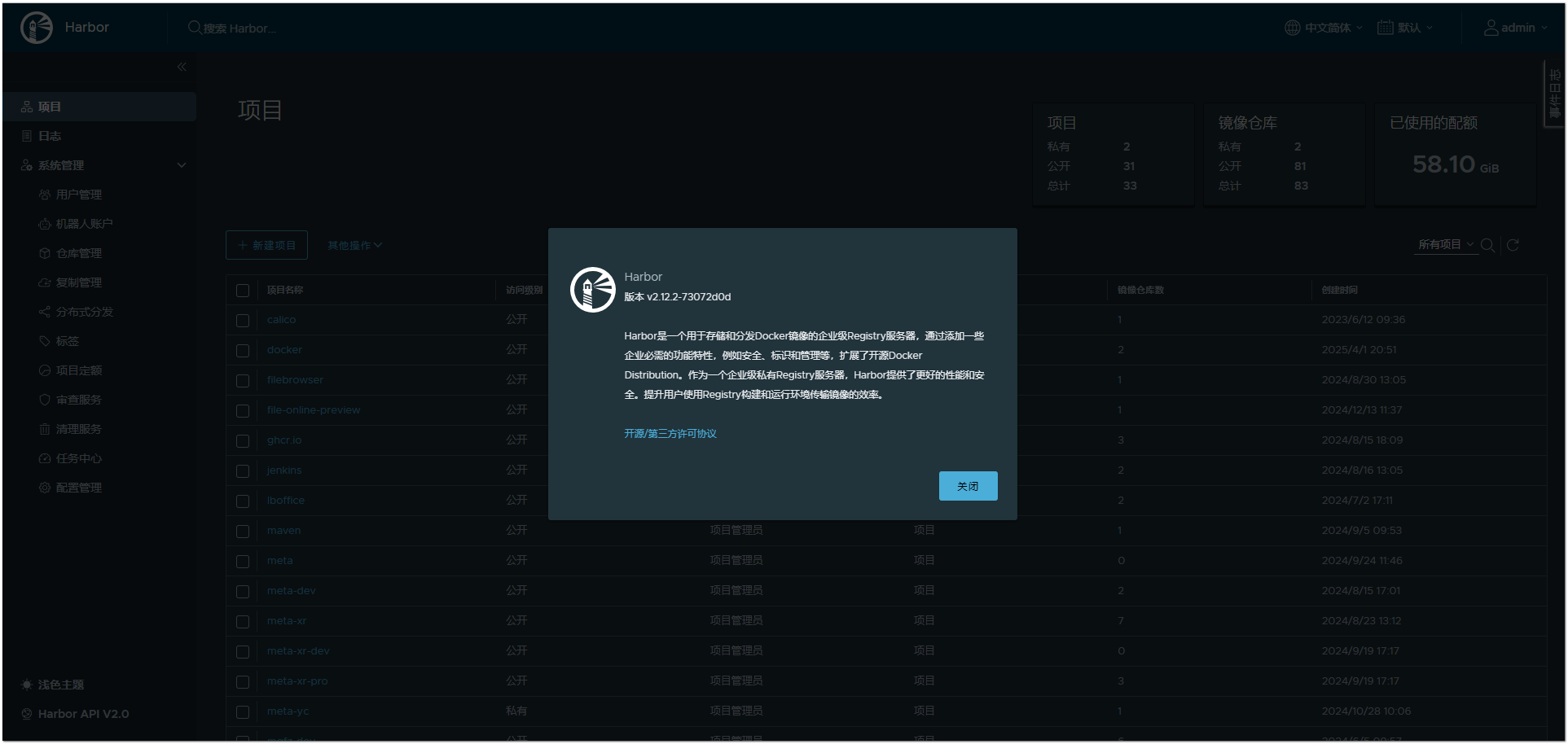Tick the ghcr.io project checkbox
This screenshot has width=1568, height=744.
pyautogui.click(x=243, y=441)
